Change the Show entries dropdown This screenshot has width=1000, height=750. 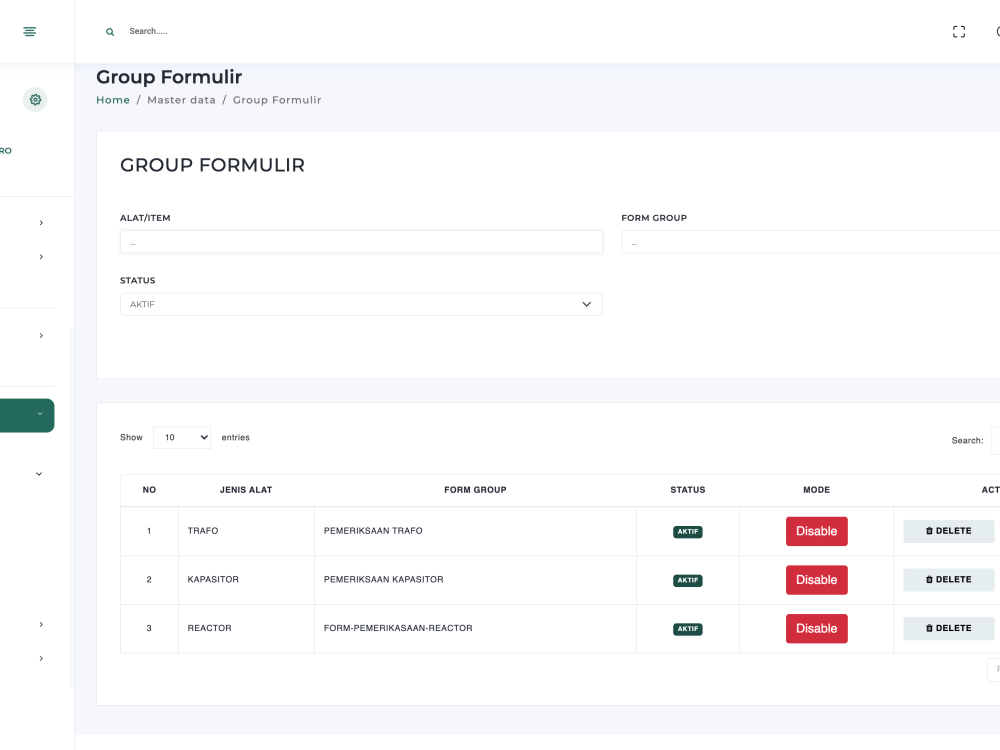pyautogui.click(x=182, y=437)
